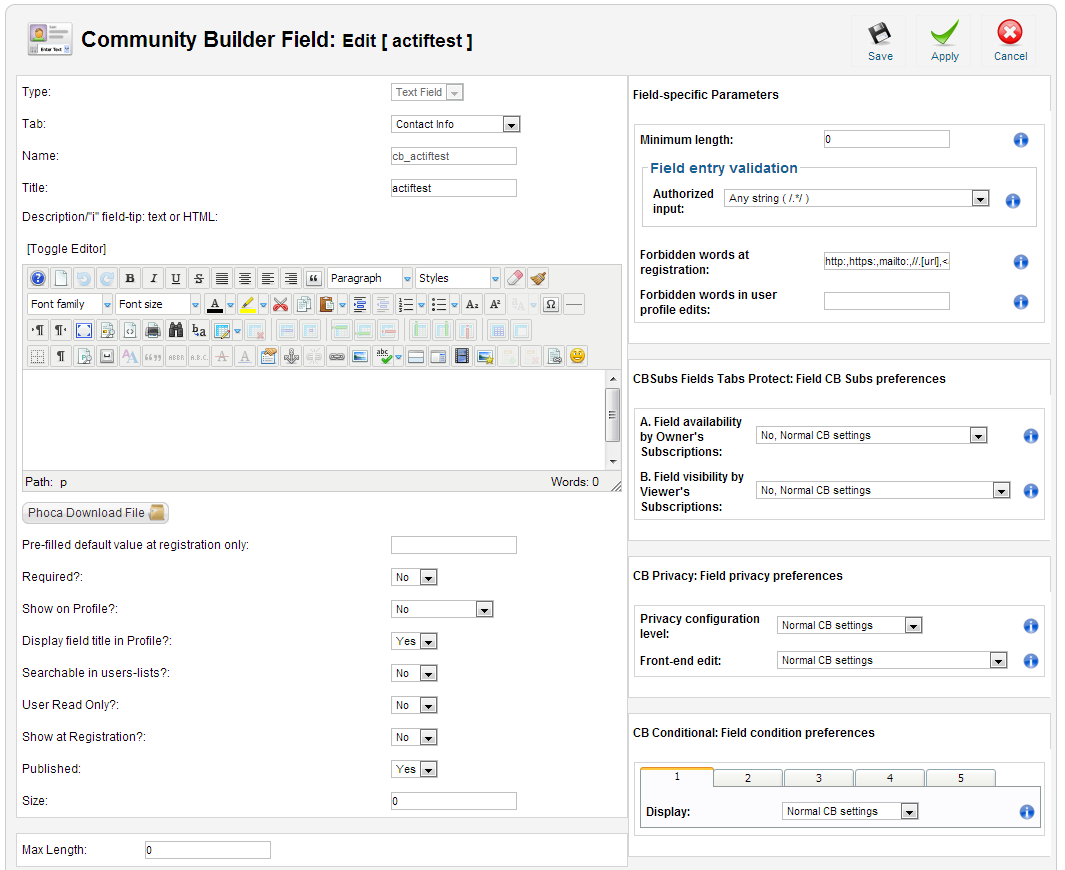Open the Tab dropdown showing Contact Info
1065x870 pixels.
click(x=456, y=124)
